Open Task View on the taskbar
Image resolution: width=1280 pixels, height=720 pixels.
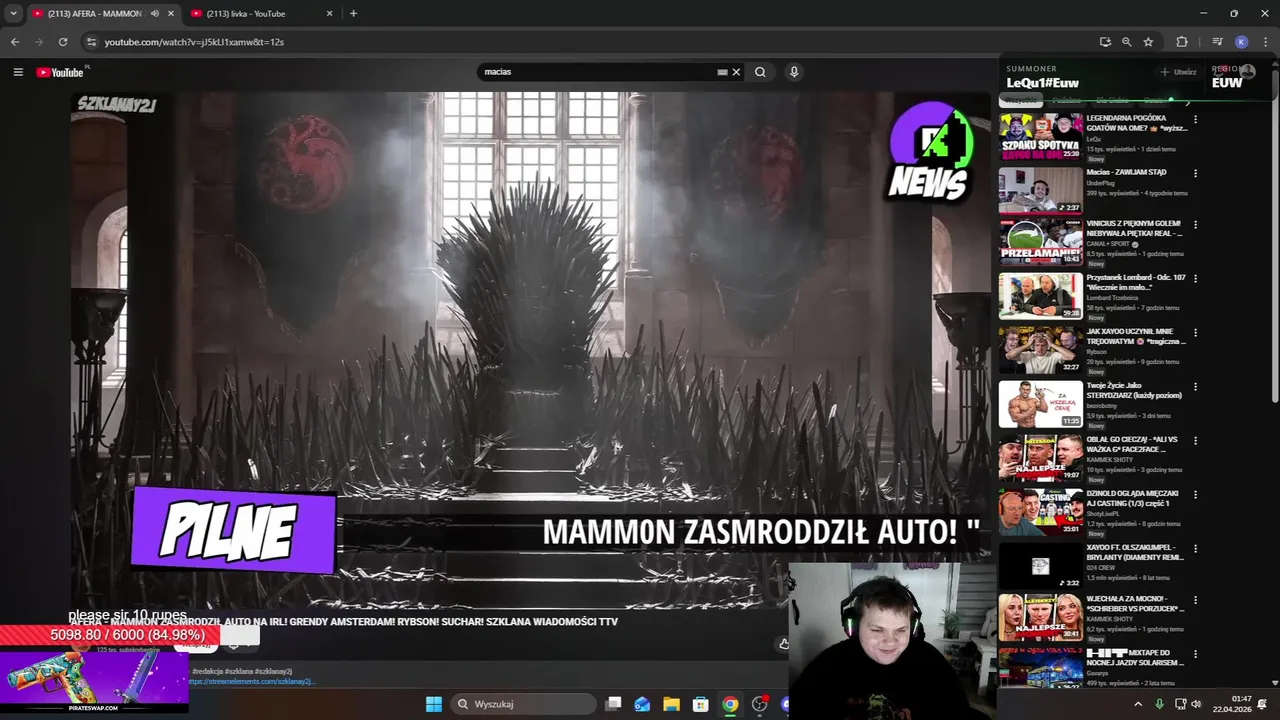[614, 704]
